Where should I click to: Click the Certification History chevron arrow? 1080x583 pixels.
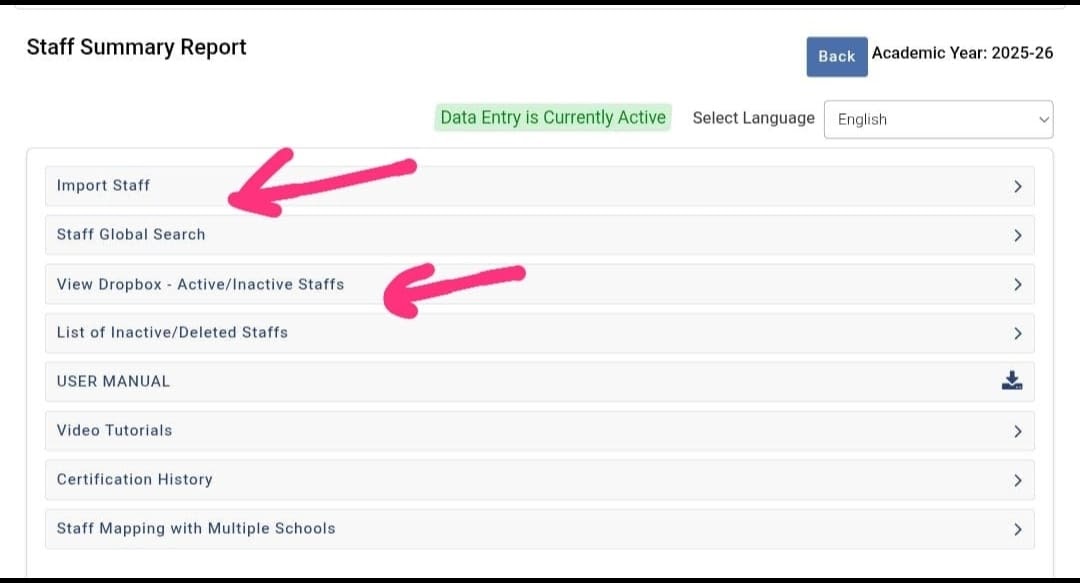click(x=1017, y=480)
